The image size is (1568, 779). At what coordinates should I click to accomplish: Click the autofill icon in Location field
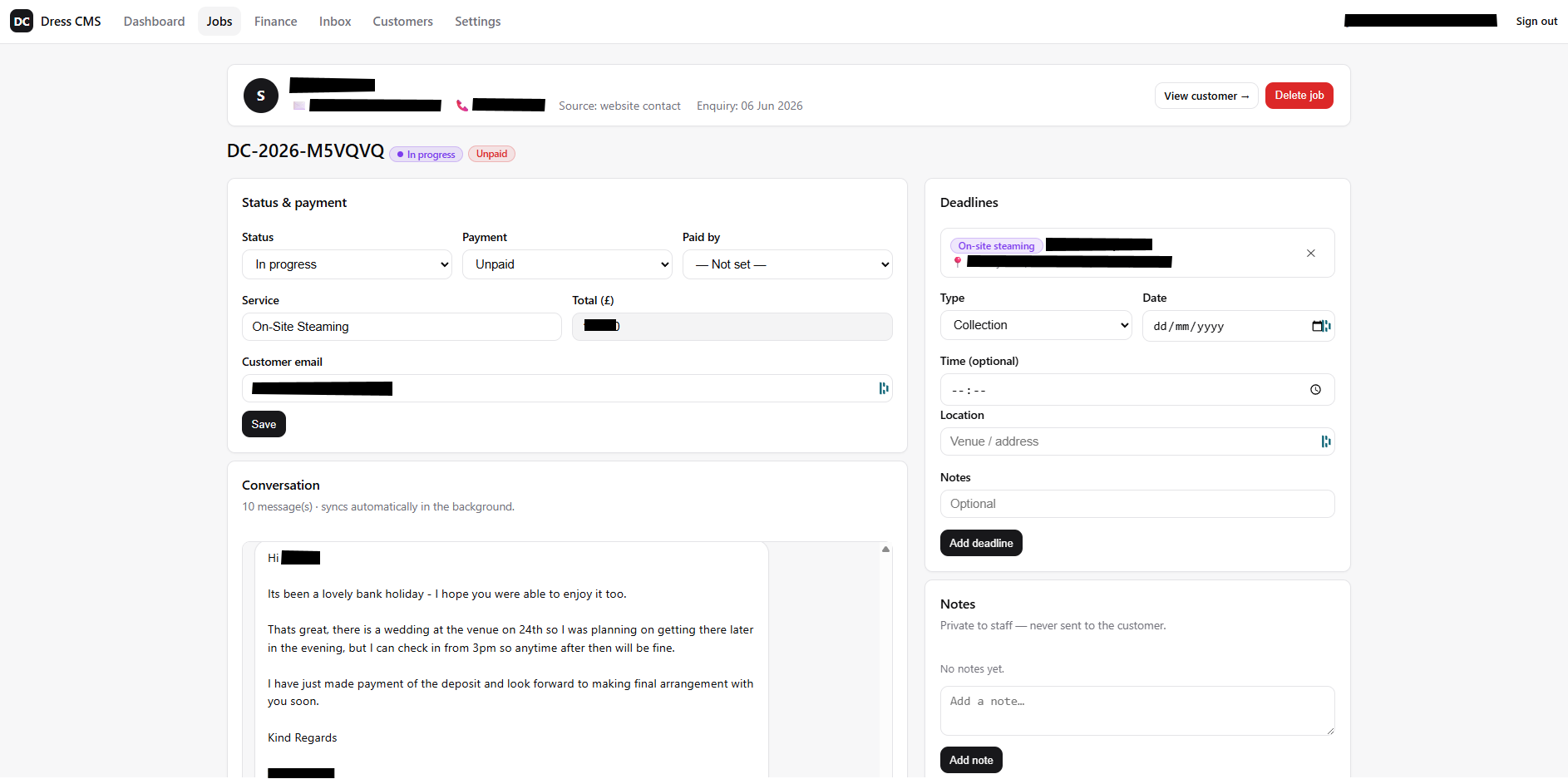click(x=1326, y=441)
